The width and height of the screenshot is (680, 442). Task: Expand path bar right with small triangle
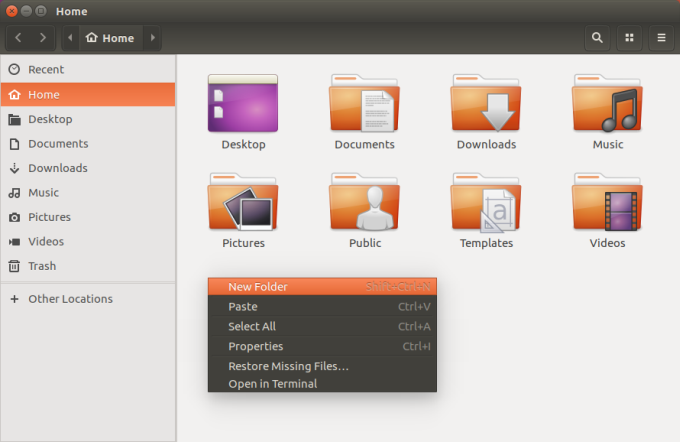(x=152, y=38)
